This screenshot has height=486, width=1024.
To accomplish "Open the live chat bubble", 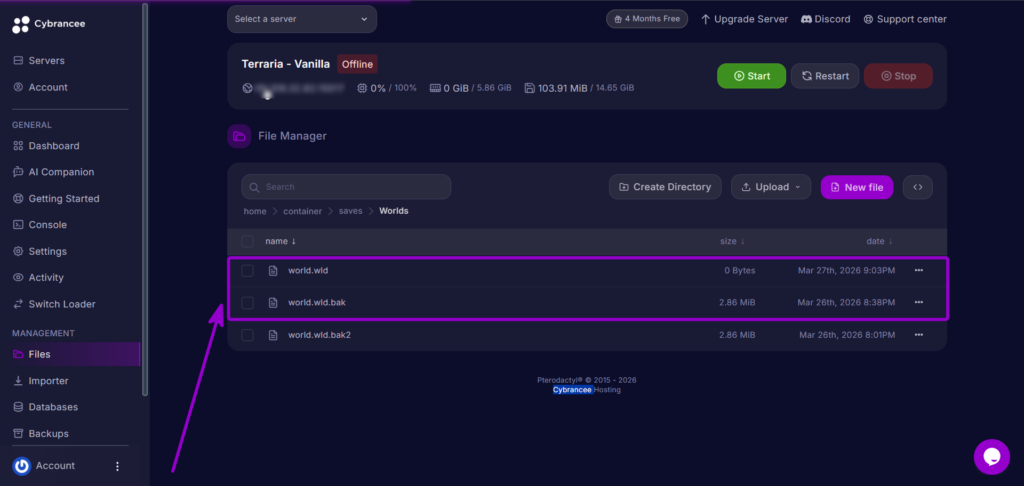I will coord(991,457).
